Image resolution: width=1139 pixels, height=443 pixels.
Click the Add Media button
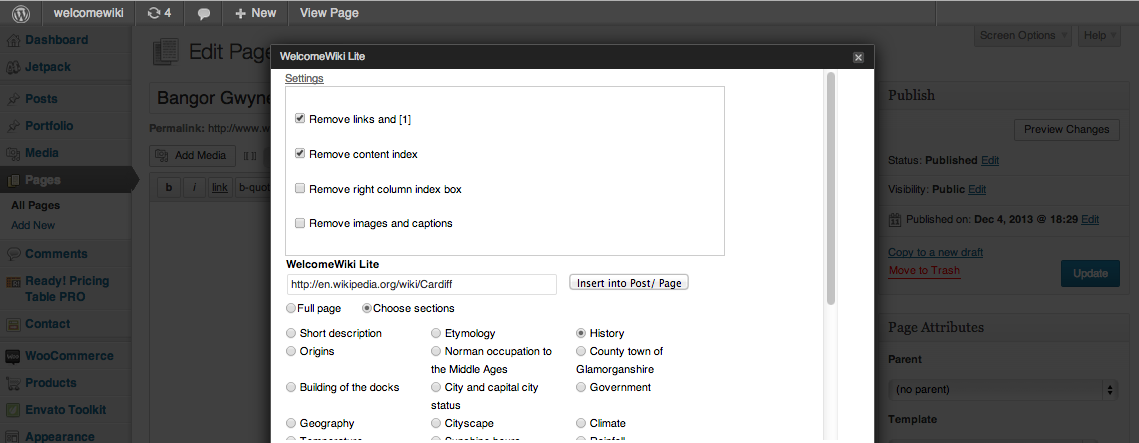[x=192, y=155]
